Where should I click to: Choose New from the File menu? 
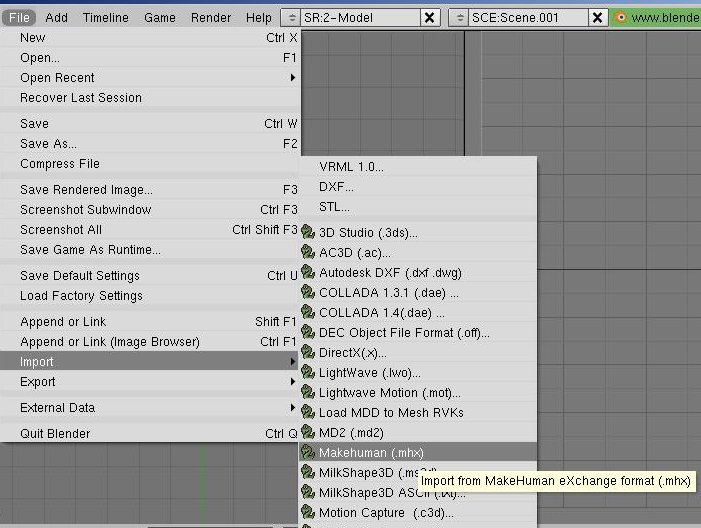150,38
